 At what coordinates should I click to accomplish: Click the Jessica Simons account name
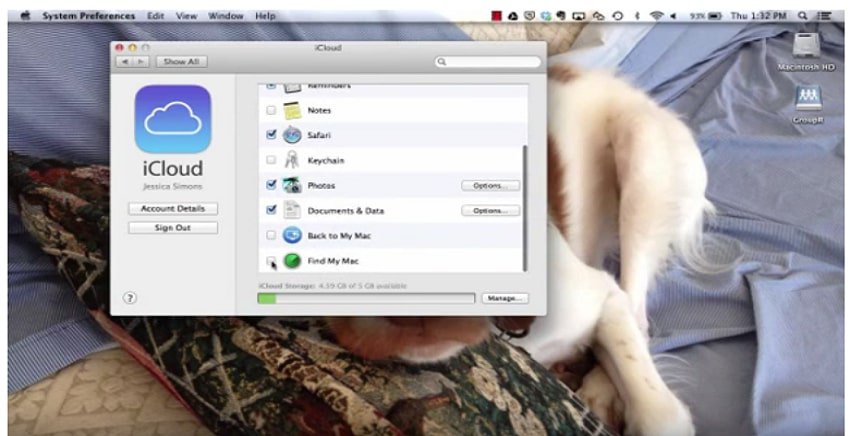coord(172,187)
